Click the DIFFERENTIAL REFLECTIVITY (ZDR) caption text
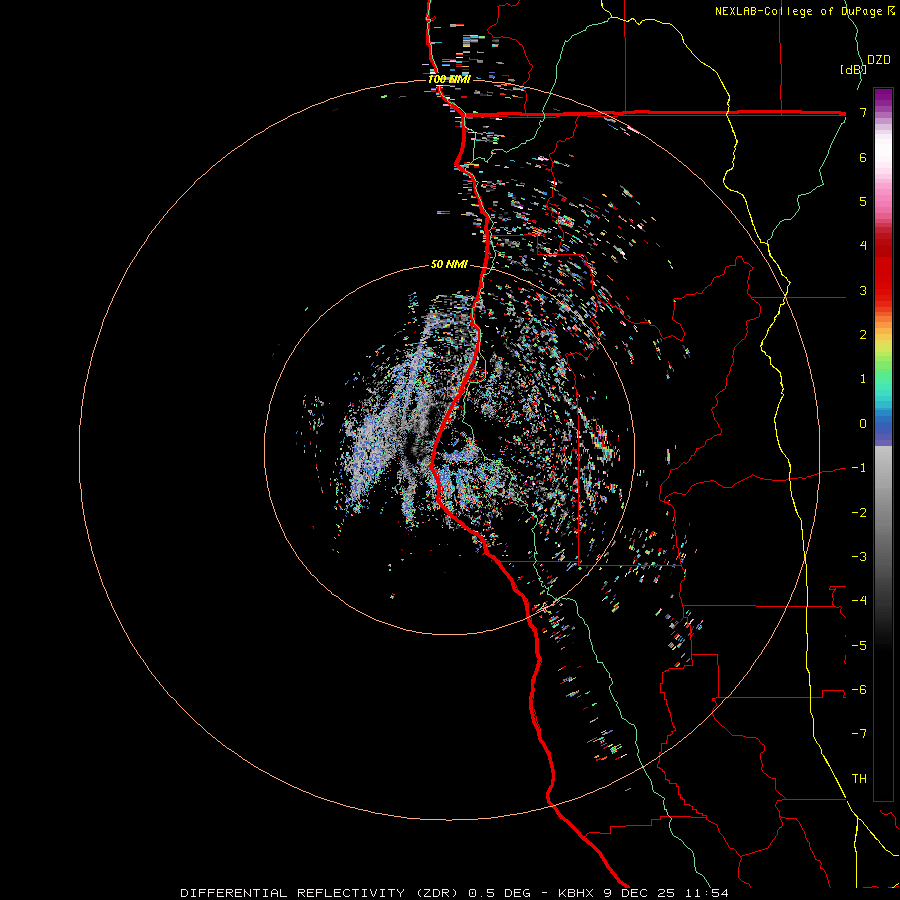900x900 pixels. coord(319,893)
